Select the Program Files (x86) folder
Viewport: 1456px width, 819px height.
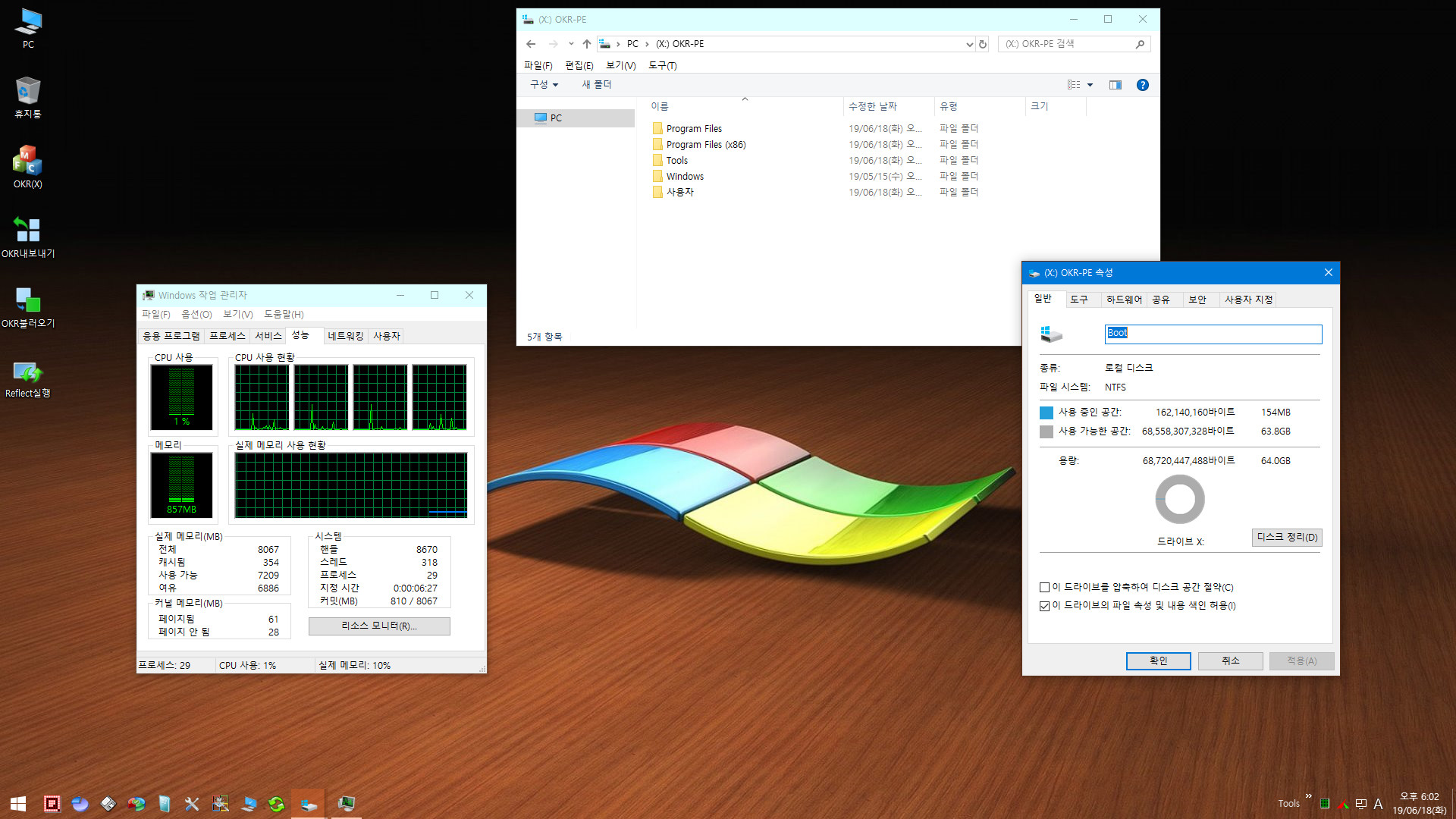706,145
